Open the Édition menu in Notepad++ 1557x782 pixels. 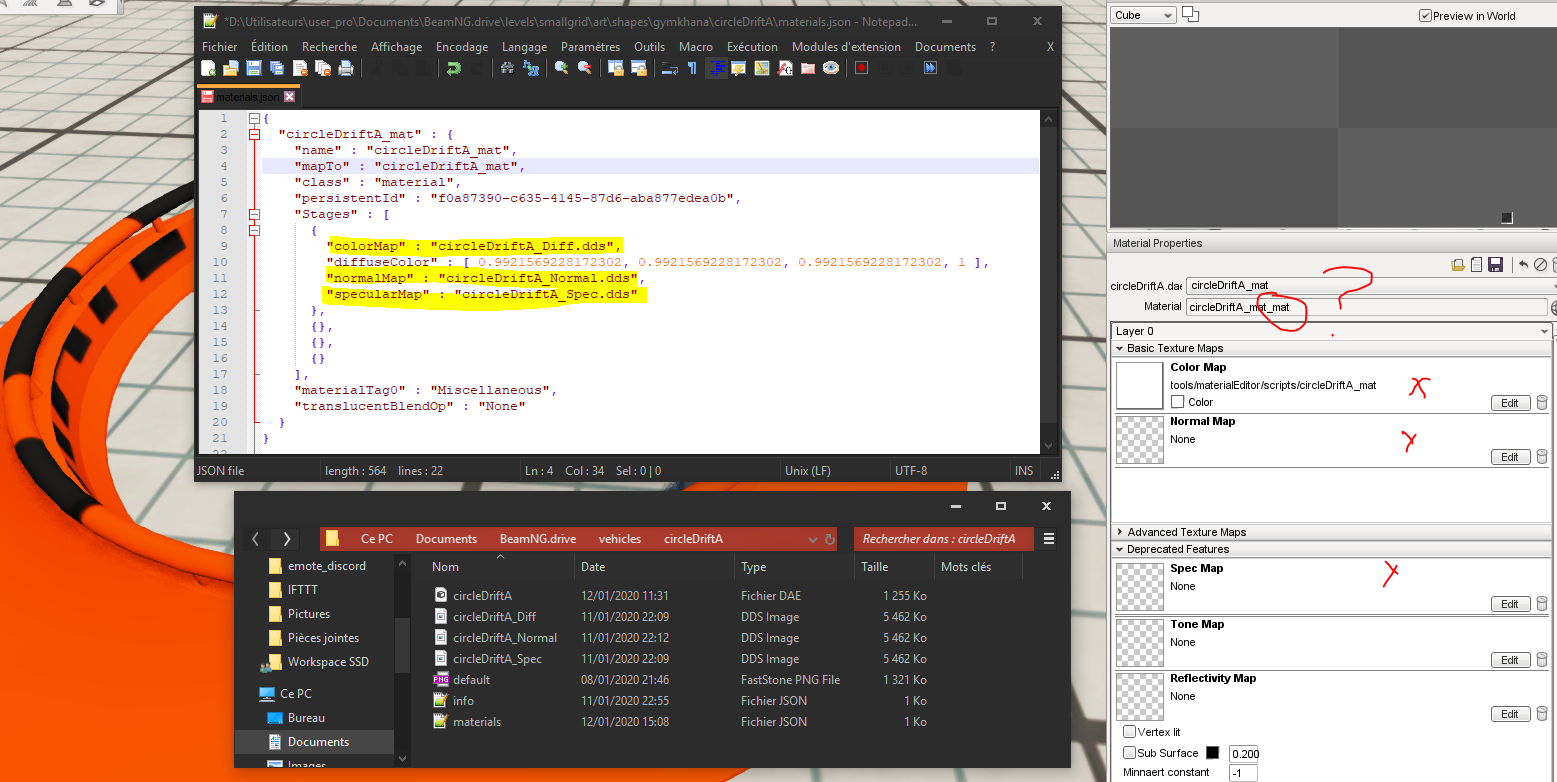coord(269,47)
